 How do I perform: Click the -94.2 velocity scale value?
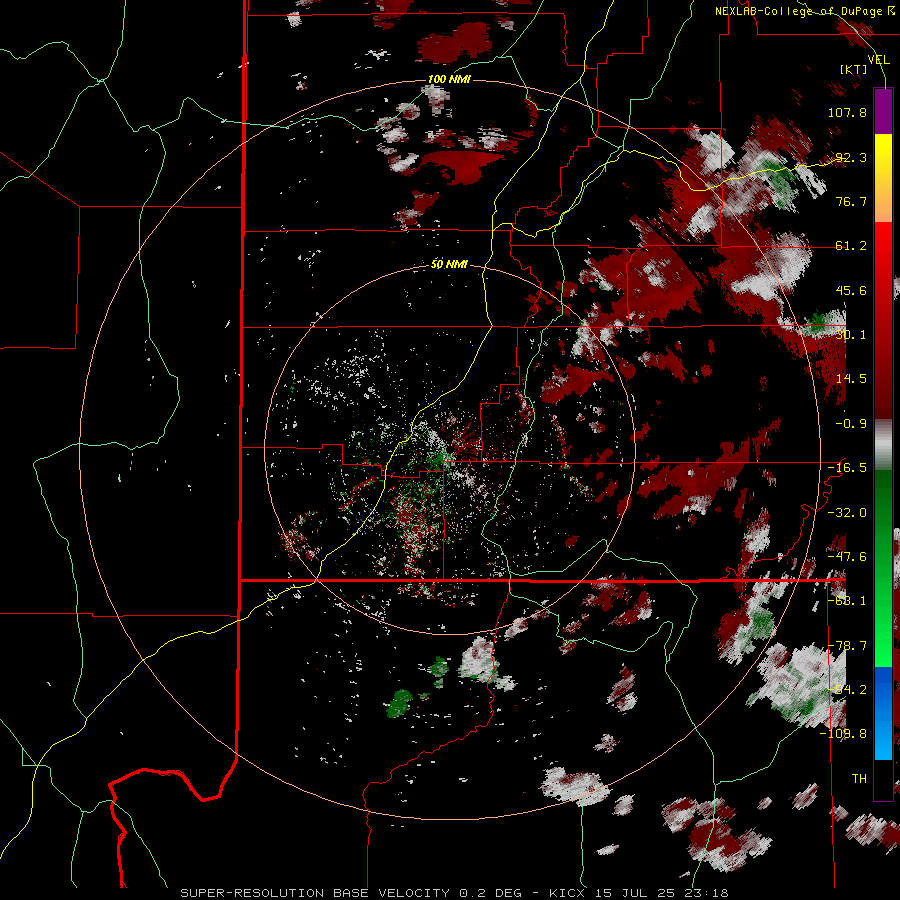847,689
